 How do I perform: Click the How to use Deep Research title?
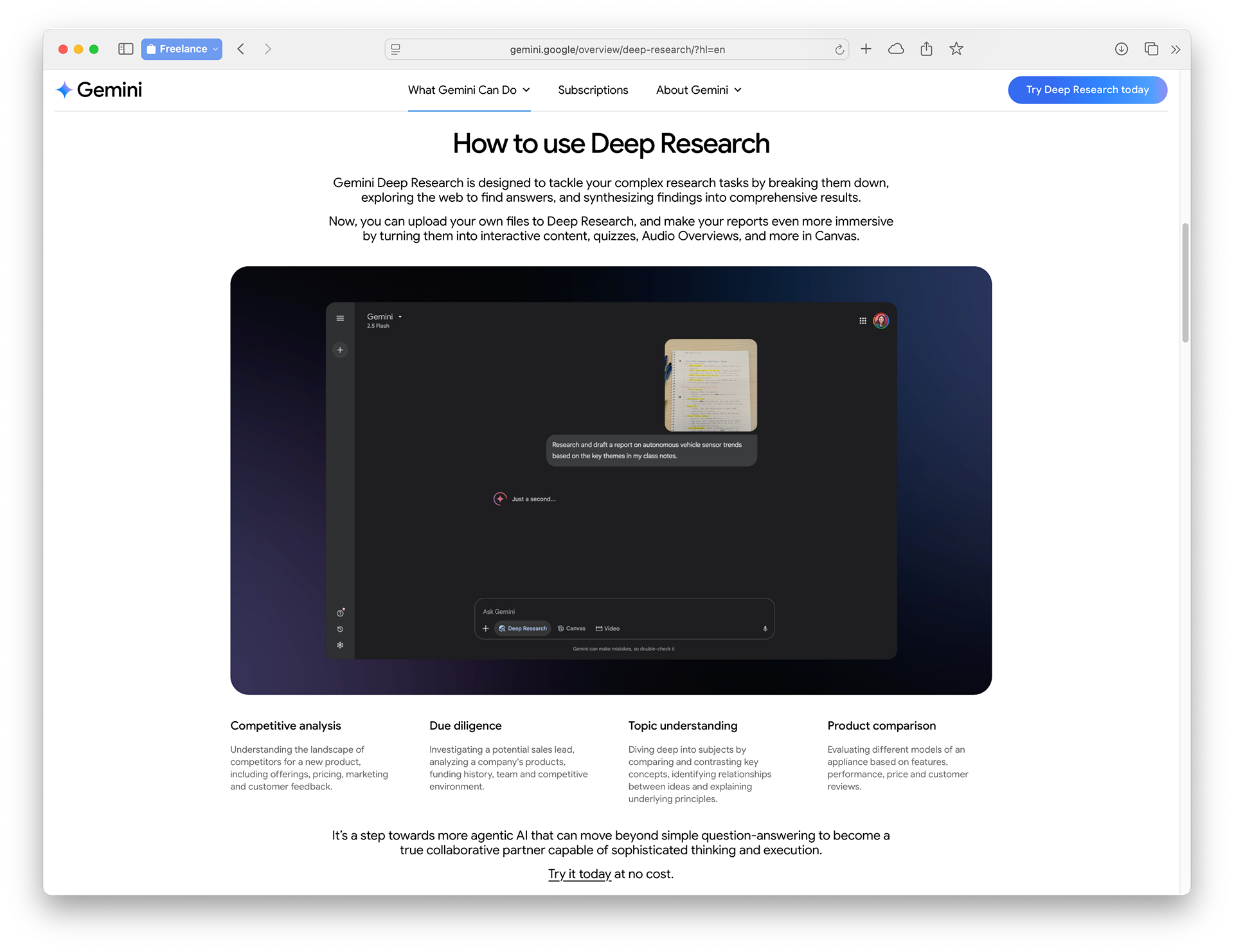[x=611, y=144]
